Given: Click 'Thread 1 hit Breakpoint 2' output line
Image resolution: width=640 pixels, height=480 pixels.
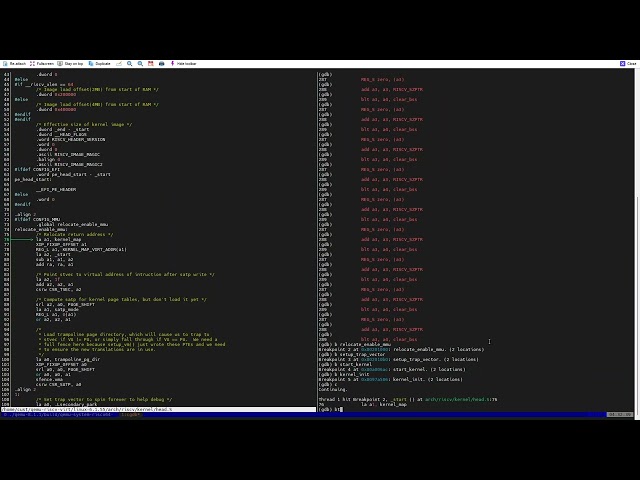Looking at the screenshot, I should click(x=408, y=400).
